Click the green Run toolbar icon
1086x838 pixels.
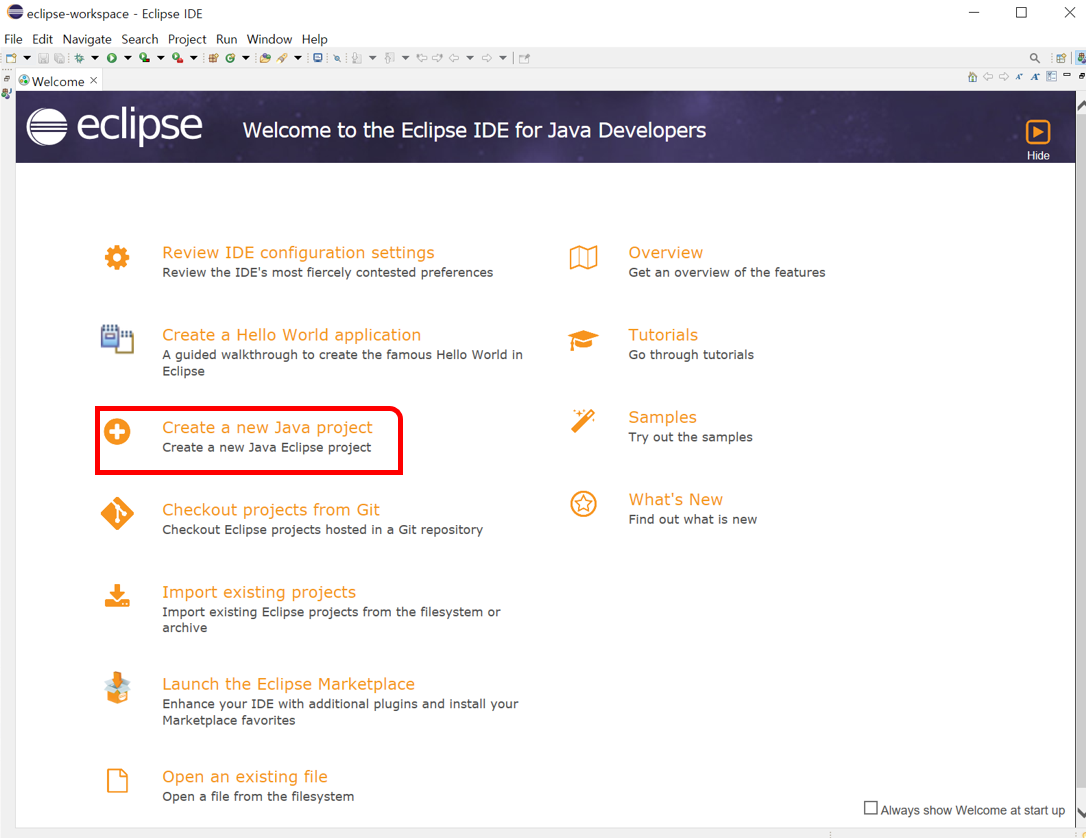[x=112, y=58]
